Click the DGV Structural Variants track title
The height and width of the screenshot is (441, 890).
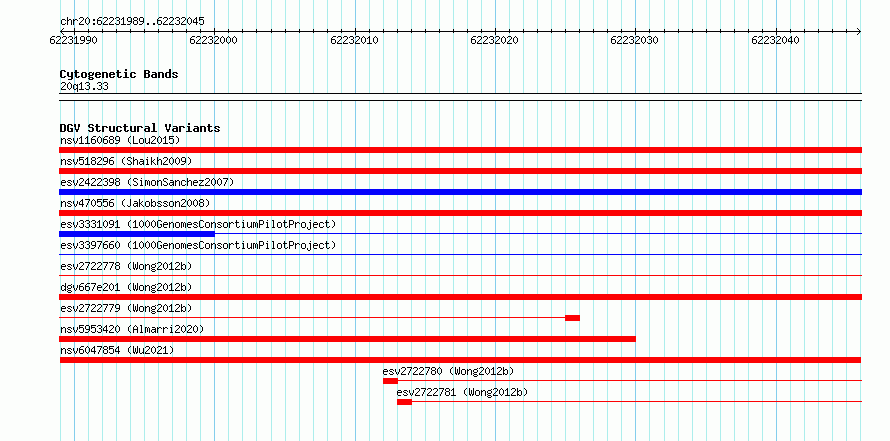point(140,128)
